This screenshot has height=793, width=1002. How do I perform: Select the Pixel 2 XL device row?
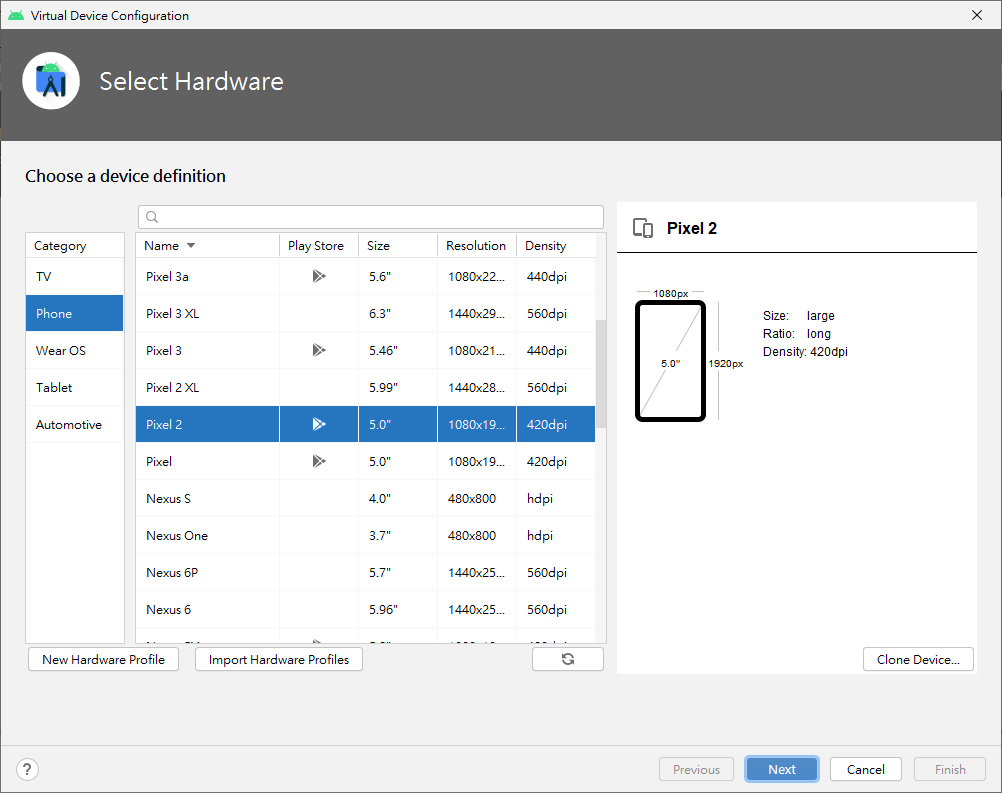[x=366, y=387]
